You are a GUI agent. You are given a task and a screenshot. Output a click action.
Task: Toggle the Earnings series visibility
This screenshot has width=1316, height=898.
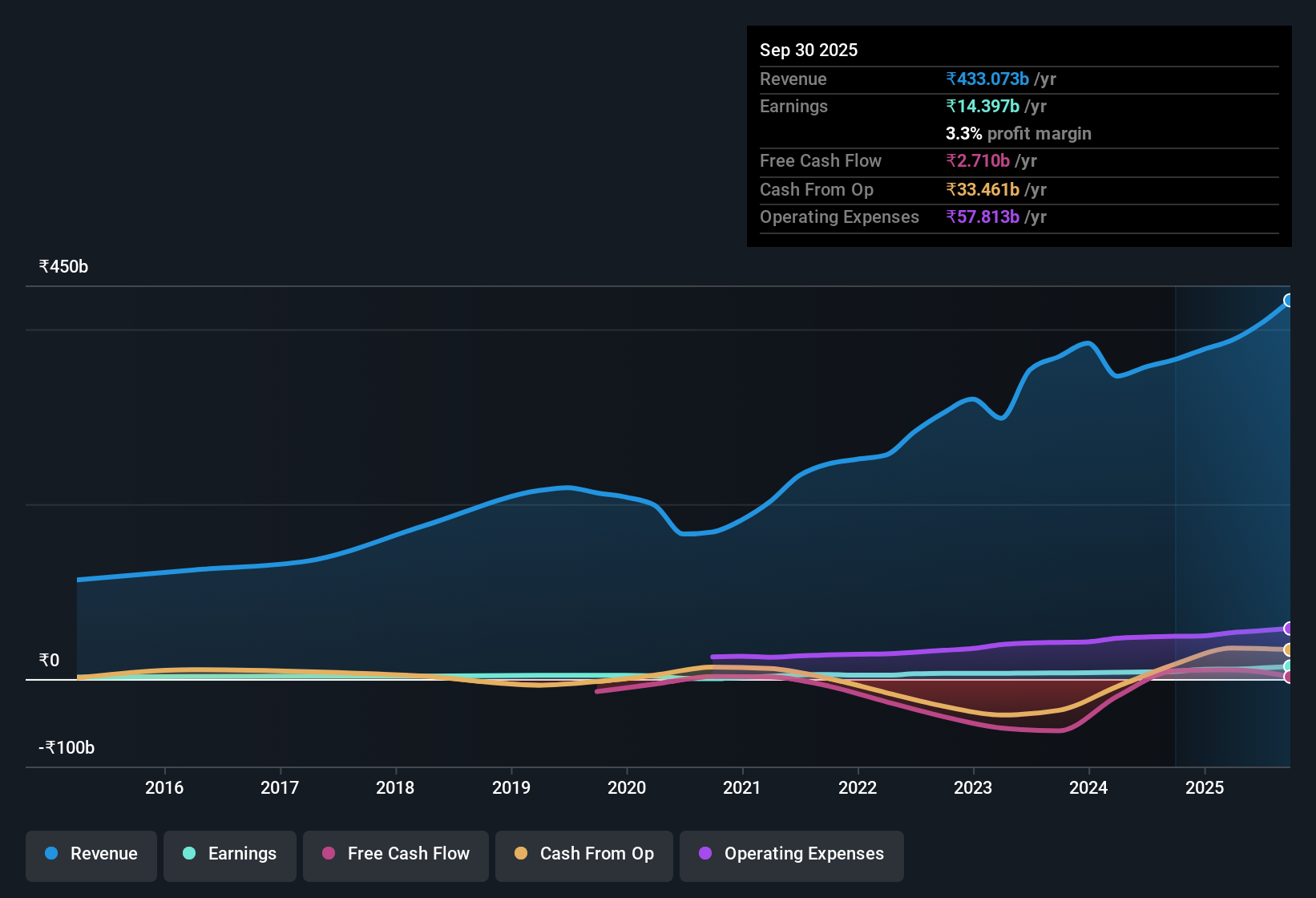click(x=229, y=854)
